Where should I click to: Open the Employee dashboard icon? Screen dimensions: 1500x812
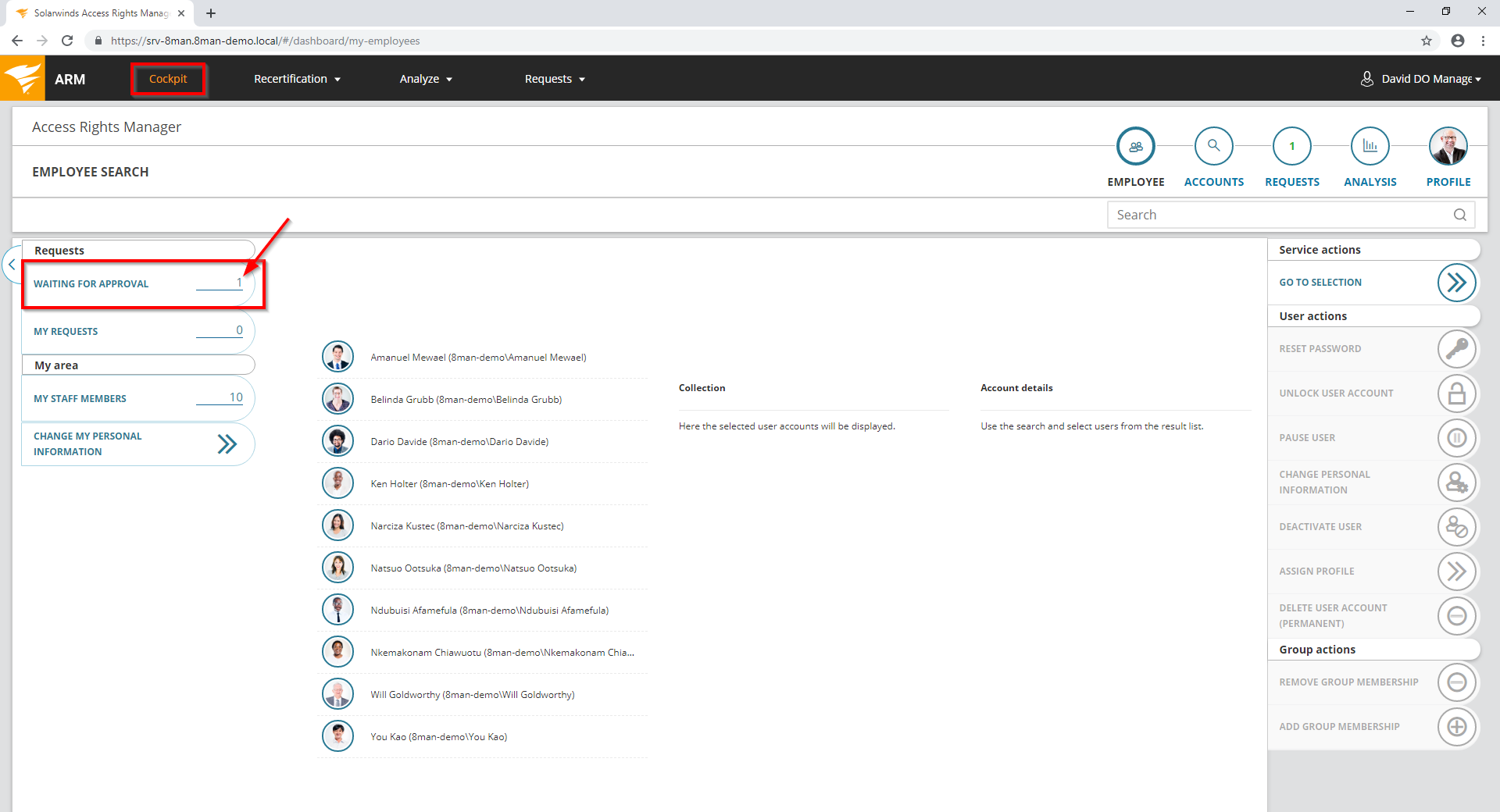click(1135, 146)
